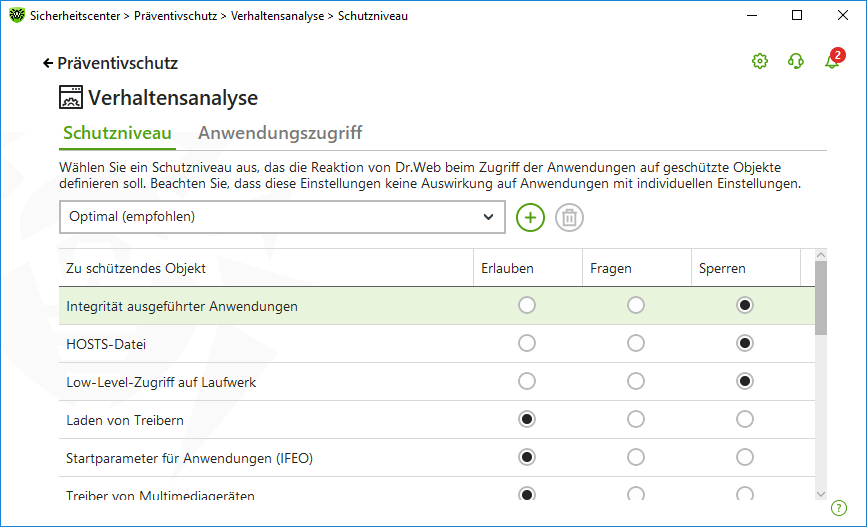This screenshot has width=867, height=527.
Task: Click the Verhaltensanalyse heading icon
Action: pyautogui.click(x=71, y=97)
